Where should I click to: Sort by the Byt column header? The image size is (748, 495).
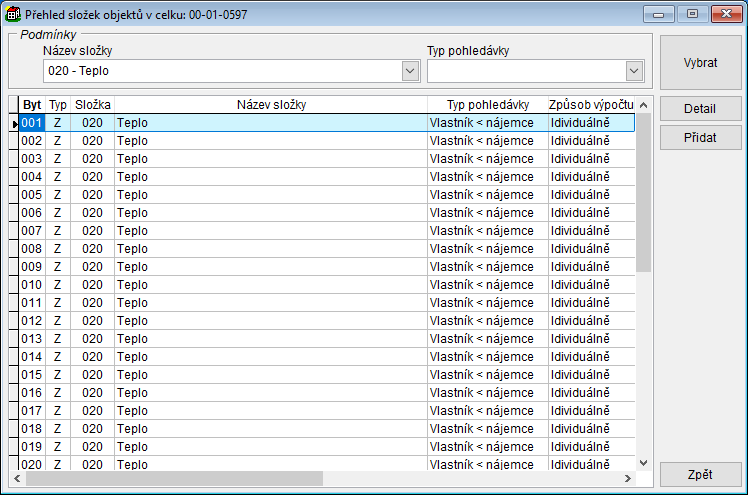32,105
